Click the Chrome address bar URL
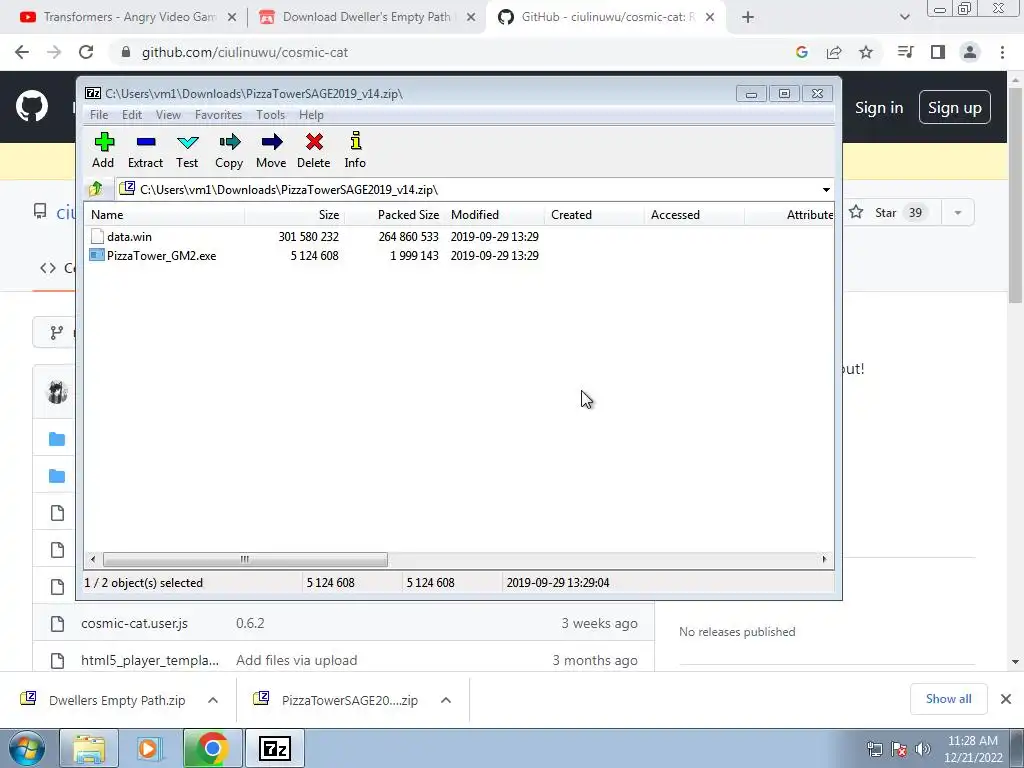The image size is (1024, 768). click(245, 52)
